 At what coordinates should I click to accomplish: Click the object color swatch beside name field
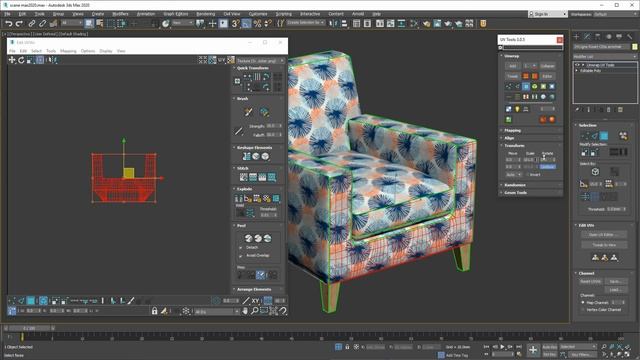click(x=635, y=47)
